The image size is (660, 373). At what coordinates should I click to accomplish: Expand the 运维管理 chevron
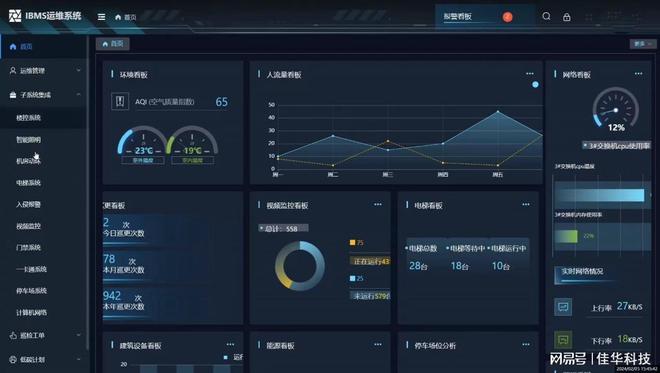pyautogui.click(x=79, y=71)
